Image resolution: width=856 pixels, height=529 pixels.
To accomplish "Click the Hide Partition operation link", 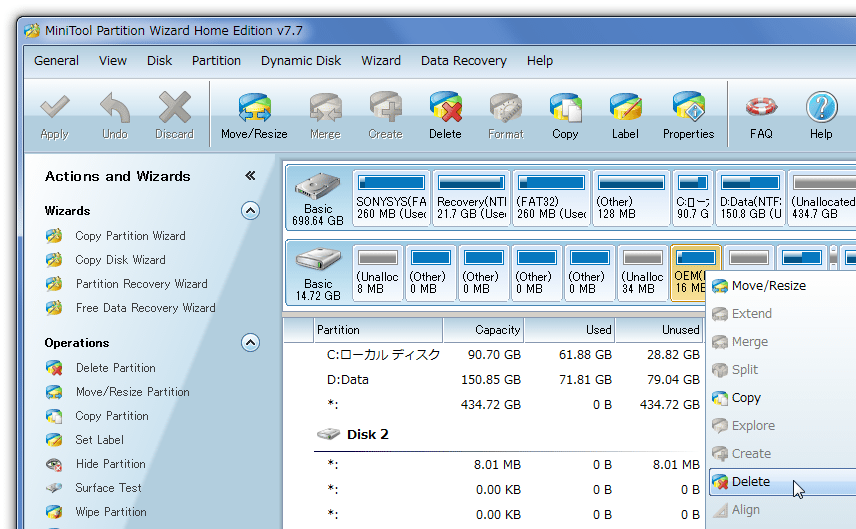I will pyautogui.click(x=110, y=464).
